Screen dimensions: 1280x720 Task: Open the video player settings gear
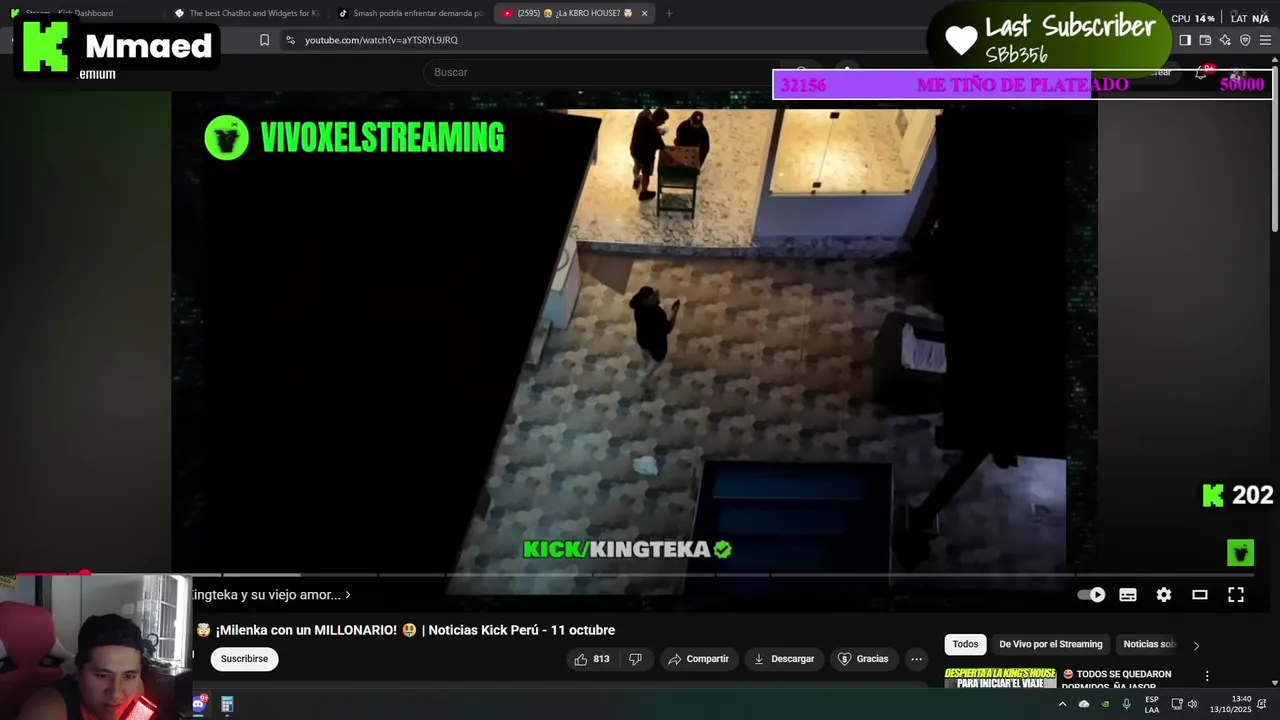1164,595
